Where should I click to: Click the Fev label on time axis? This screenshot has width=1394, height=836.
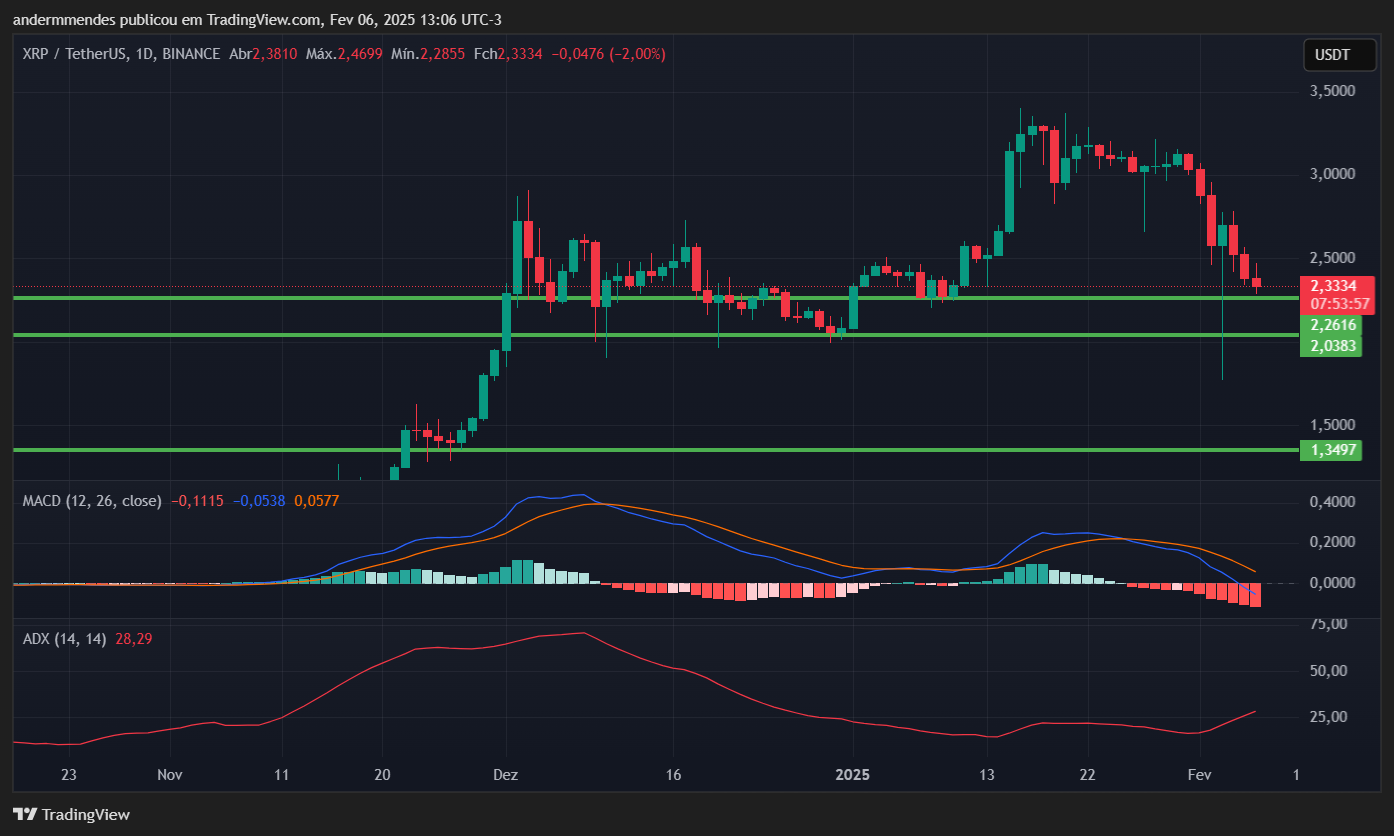(1199, 774)
